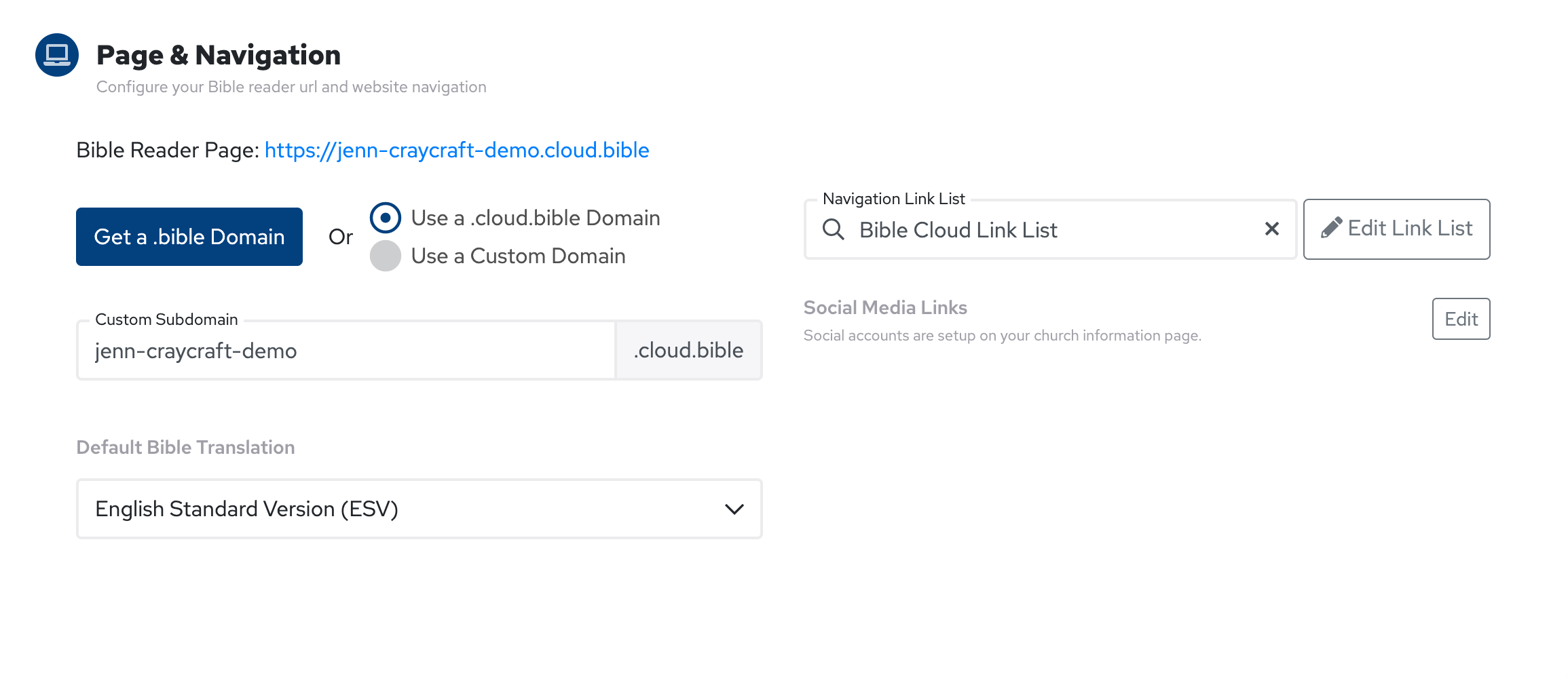
Task: Click the search magnifier in Navigation Link List
Action: pyautogui.click(x=834, y=229)
